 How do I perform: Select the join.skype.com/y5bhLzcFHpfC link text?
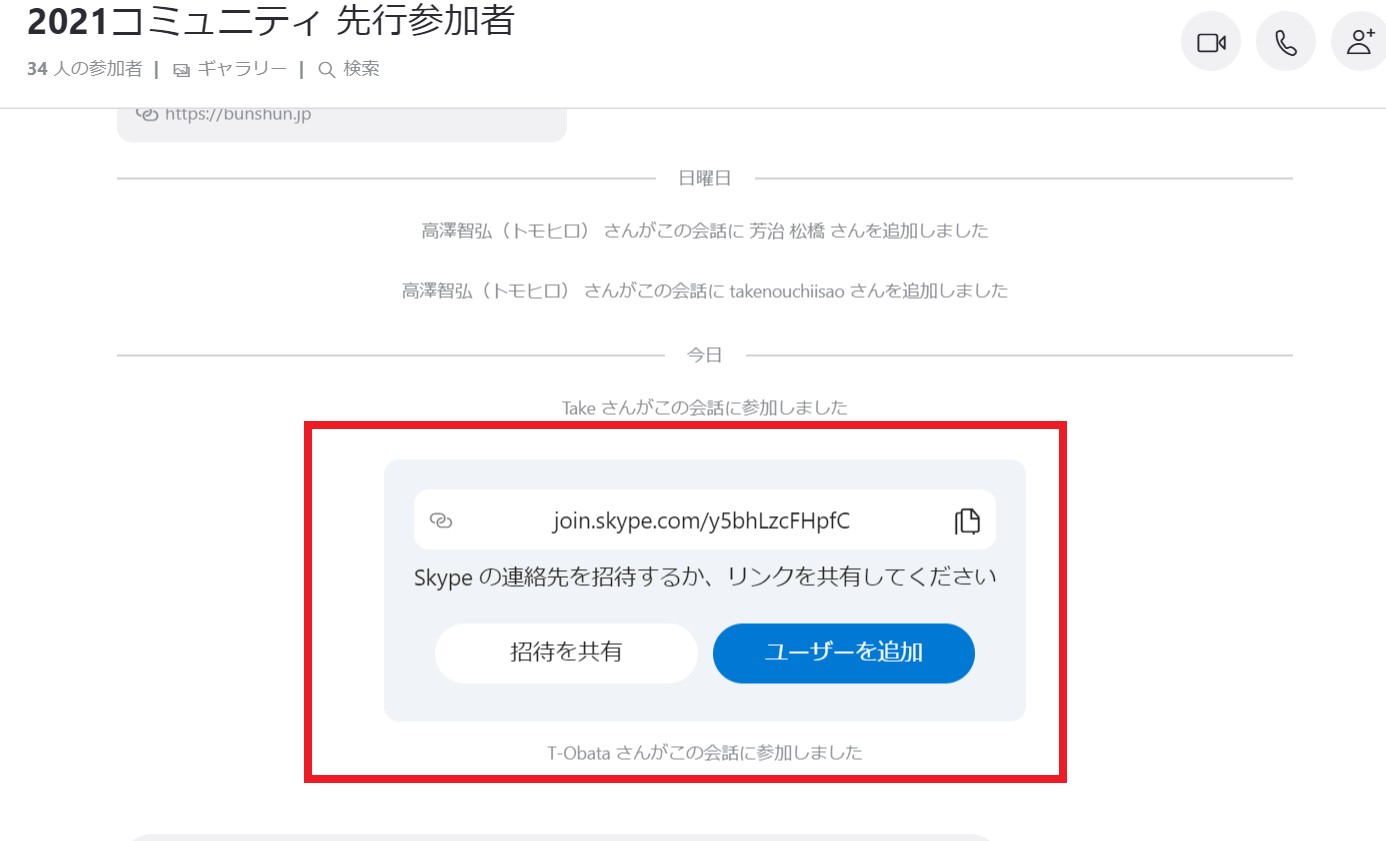tap(702, 520)
